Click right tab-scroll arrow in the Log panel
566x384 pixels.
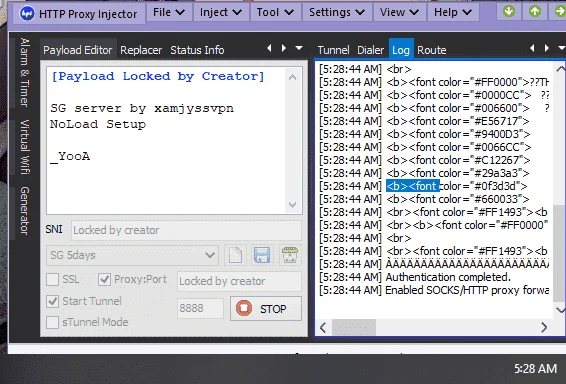point(547,48)
